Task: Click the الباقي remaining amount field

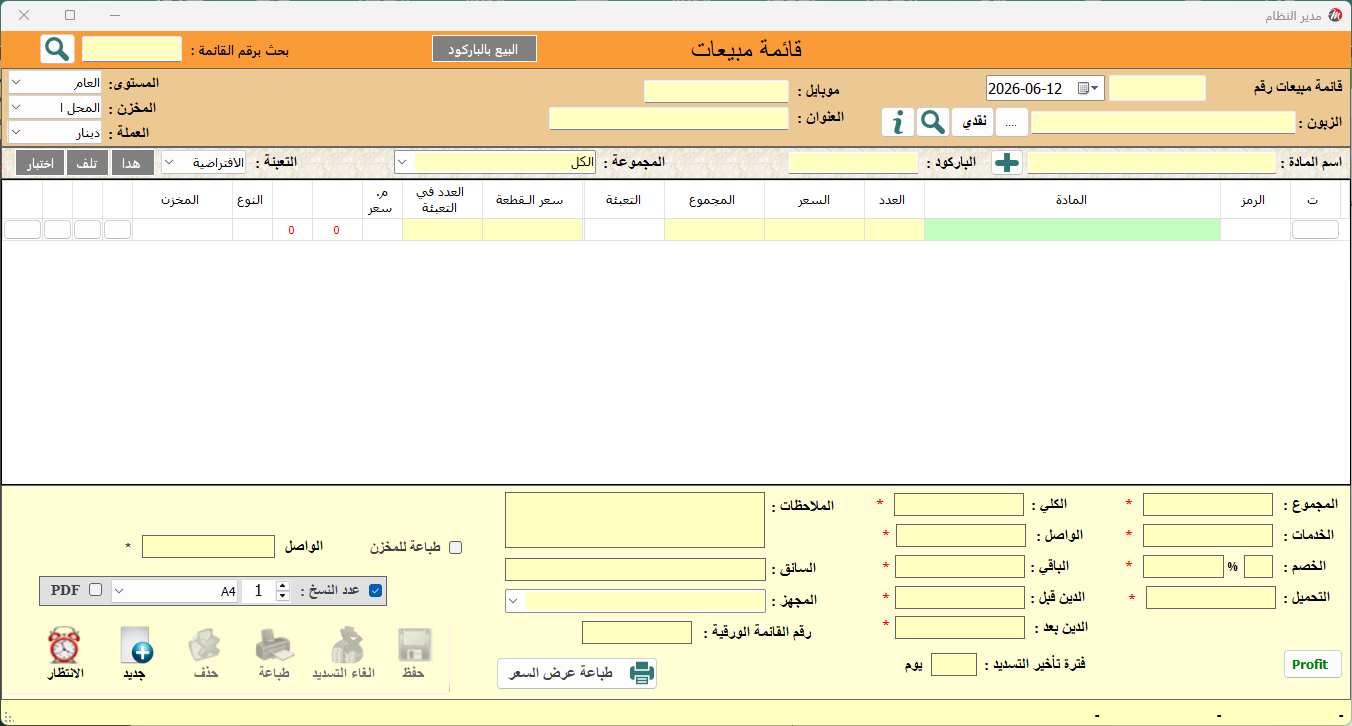Action: [960, 567]
